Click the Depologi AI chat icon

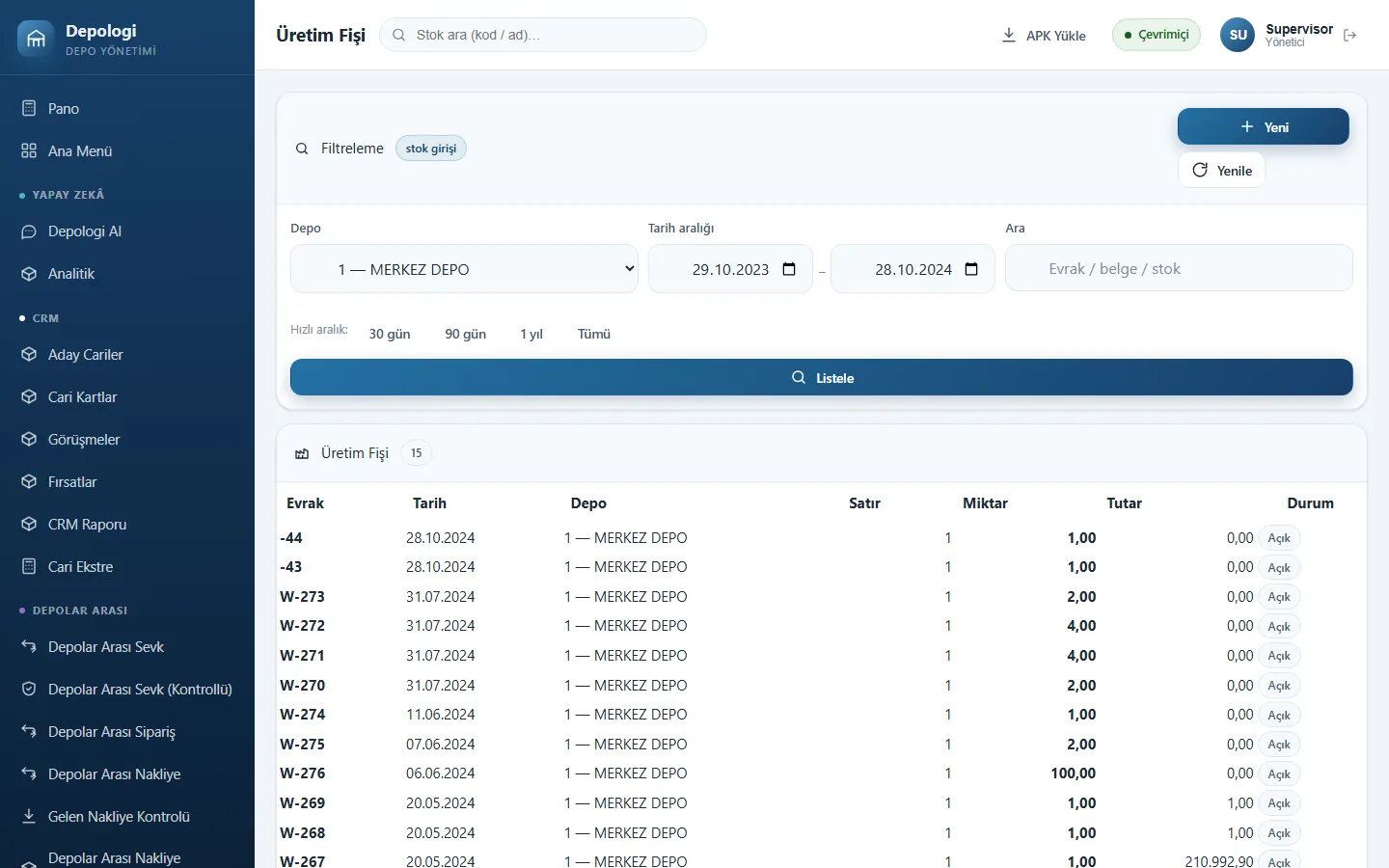click(x=29, y=231)
